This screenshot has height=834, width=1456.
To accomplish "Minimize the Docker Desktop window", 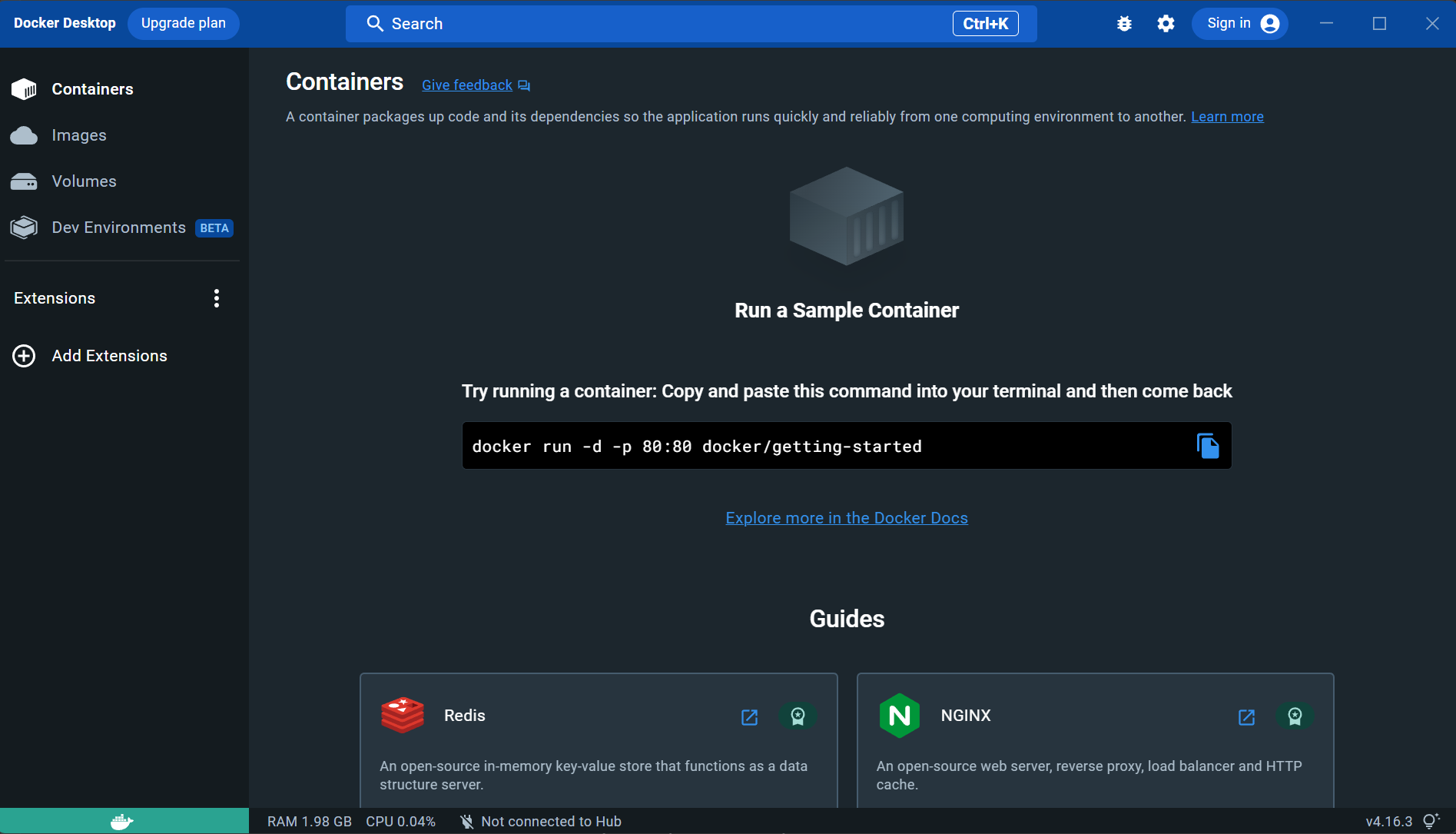I will tap(1326, 24).
